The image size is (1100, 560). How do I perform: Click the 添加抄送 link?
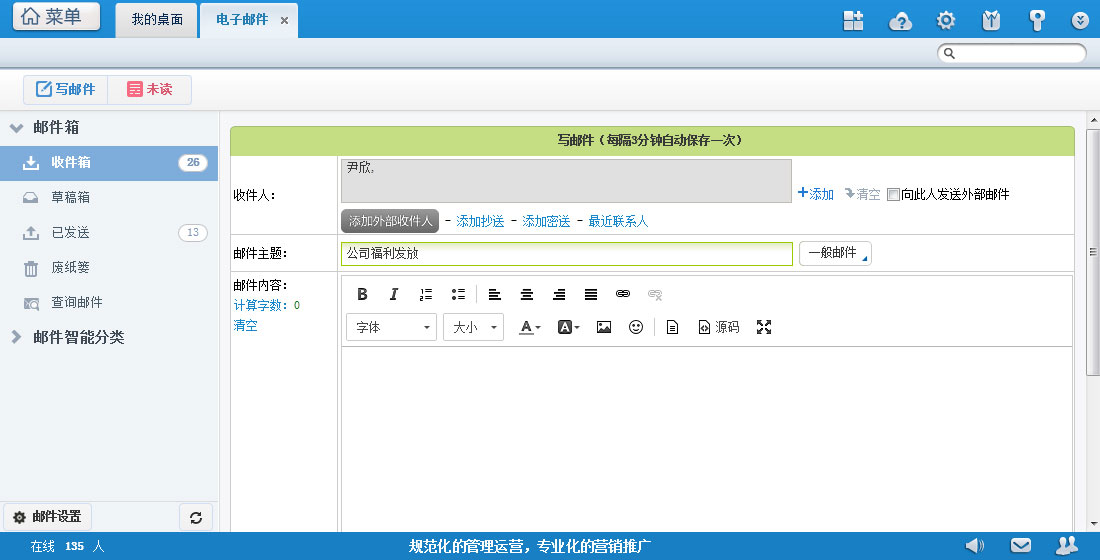coord(480,221)
